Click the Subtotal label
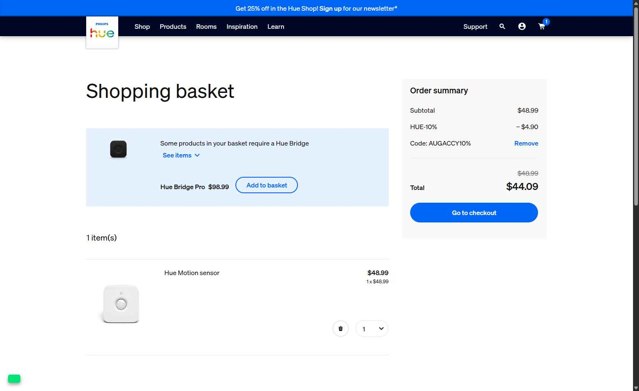This screenshot has width=639, height=391. [422, 110]
